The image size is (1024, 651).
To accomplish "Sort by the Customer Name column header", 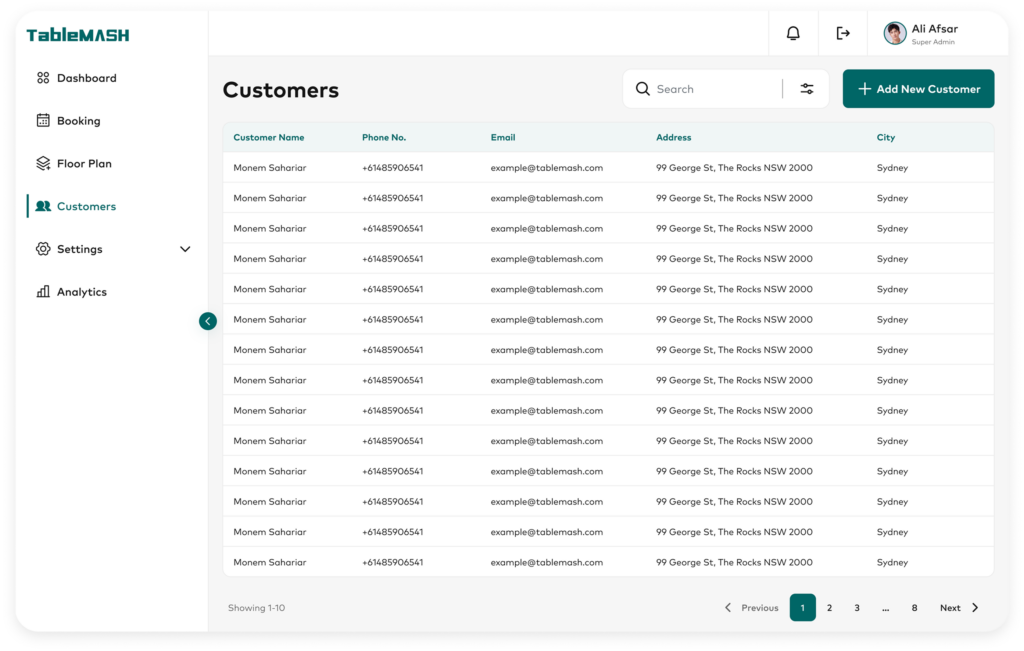I will tap(269, 138).
